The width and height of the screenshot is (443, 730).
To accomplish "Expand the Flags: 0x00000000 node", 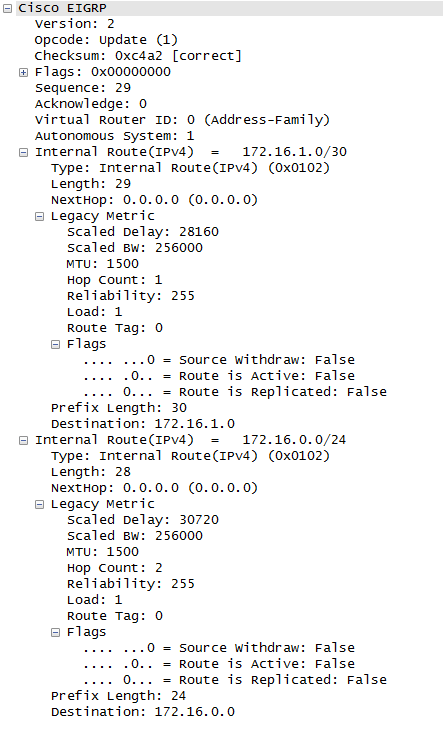I will tap(23, 72).
